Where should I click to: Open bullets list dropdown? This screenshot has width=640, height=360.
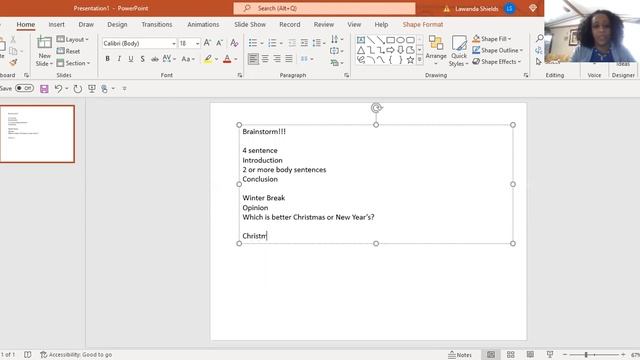(x=262, y=43)
